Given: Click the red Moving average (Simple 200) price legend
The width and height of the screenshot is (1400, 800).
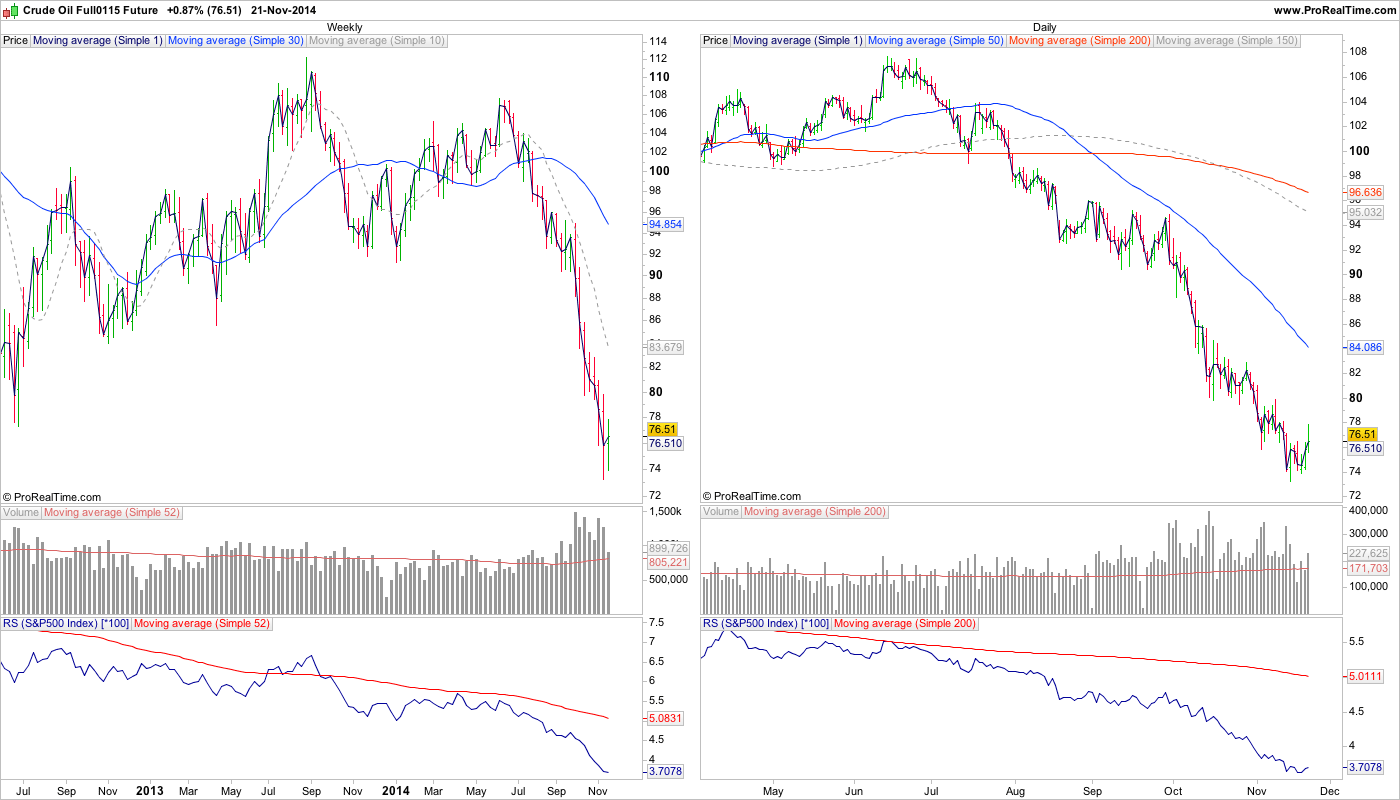Looking at the screenshot, I should pyautogui.click(x=1080, y=41).
